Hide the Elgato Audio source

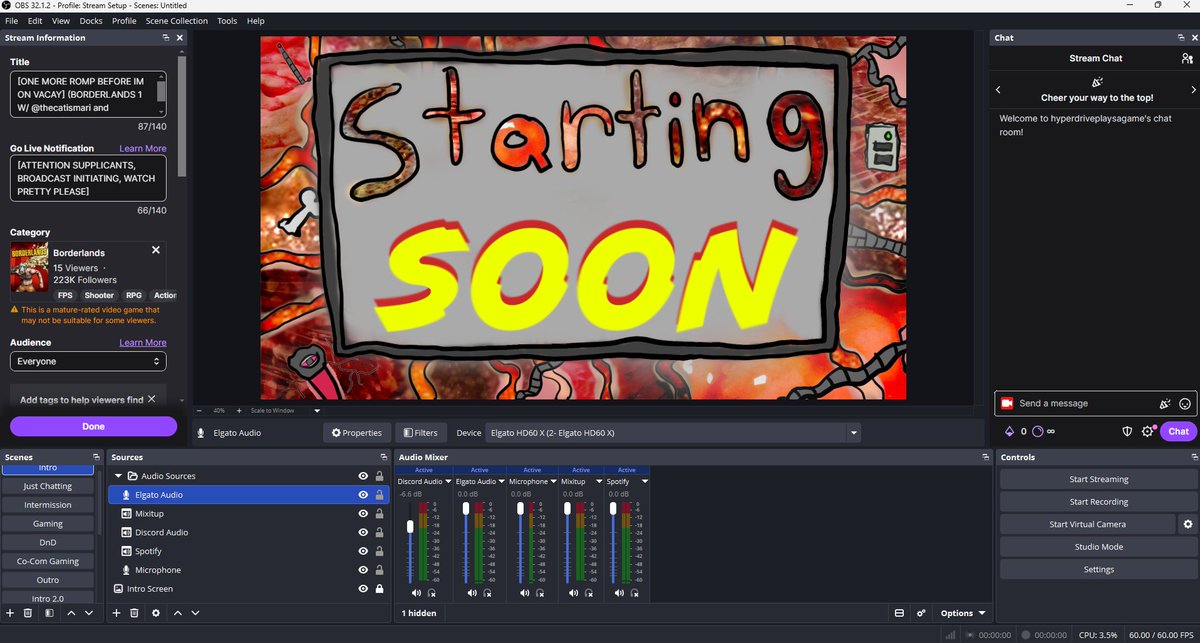coord(363,495)
